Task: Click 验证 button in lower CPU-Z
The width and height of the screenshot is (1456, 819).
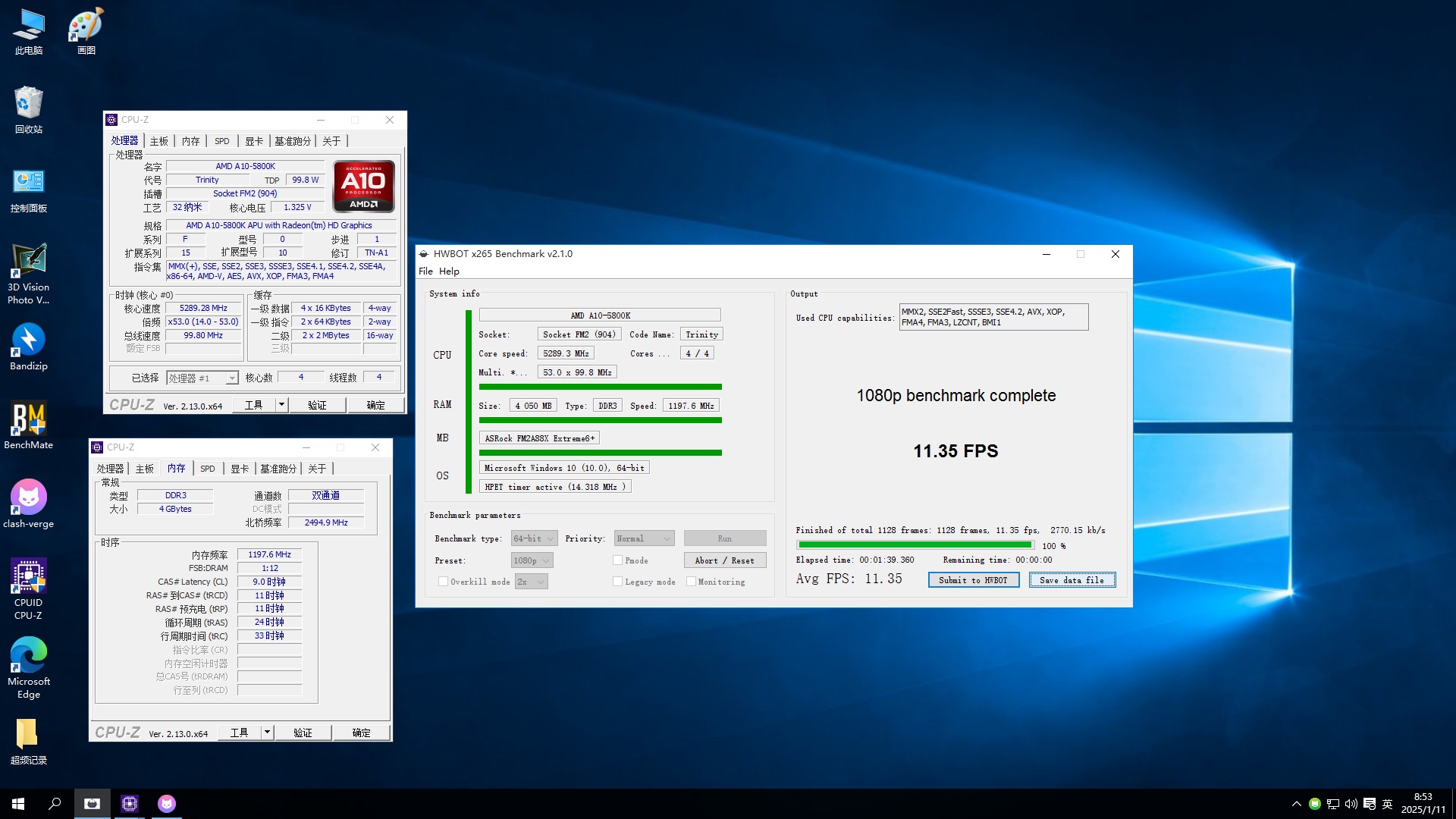Action: click(303, 733)
